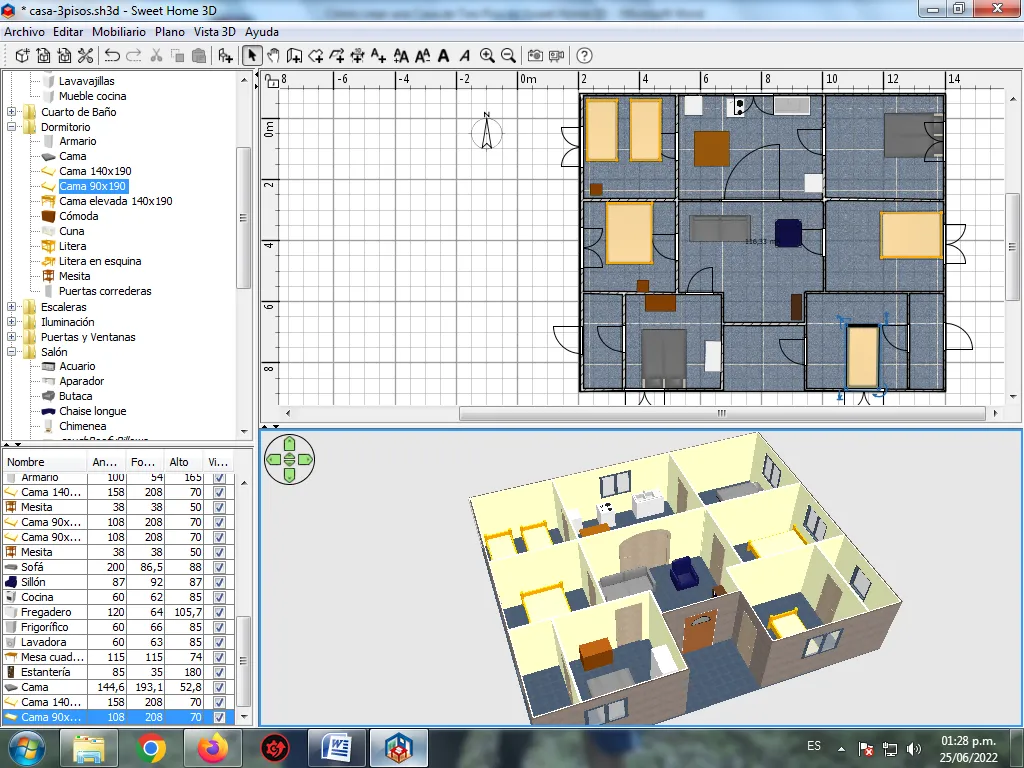Image resolution: width=1024 pixels, height=768 pixels.
Task: Expand the Escaleras folder
Action: tap(11, 307)
